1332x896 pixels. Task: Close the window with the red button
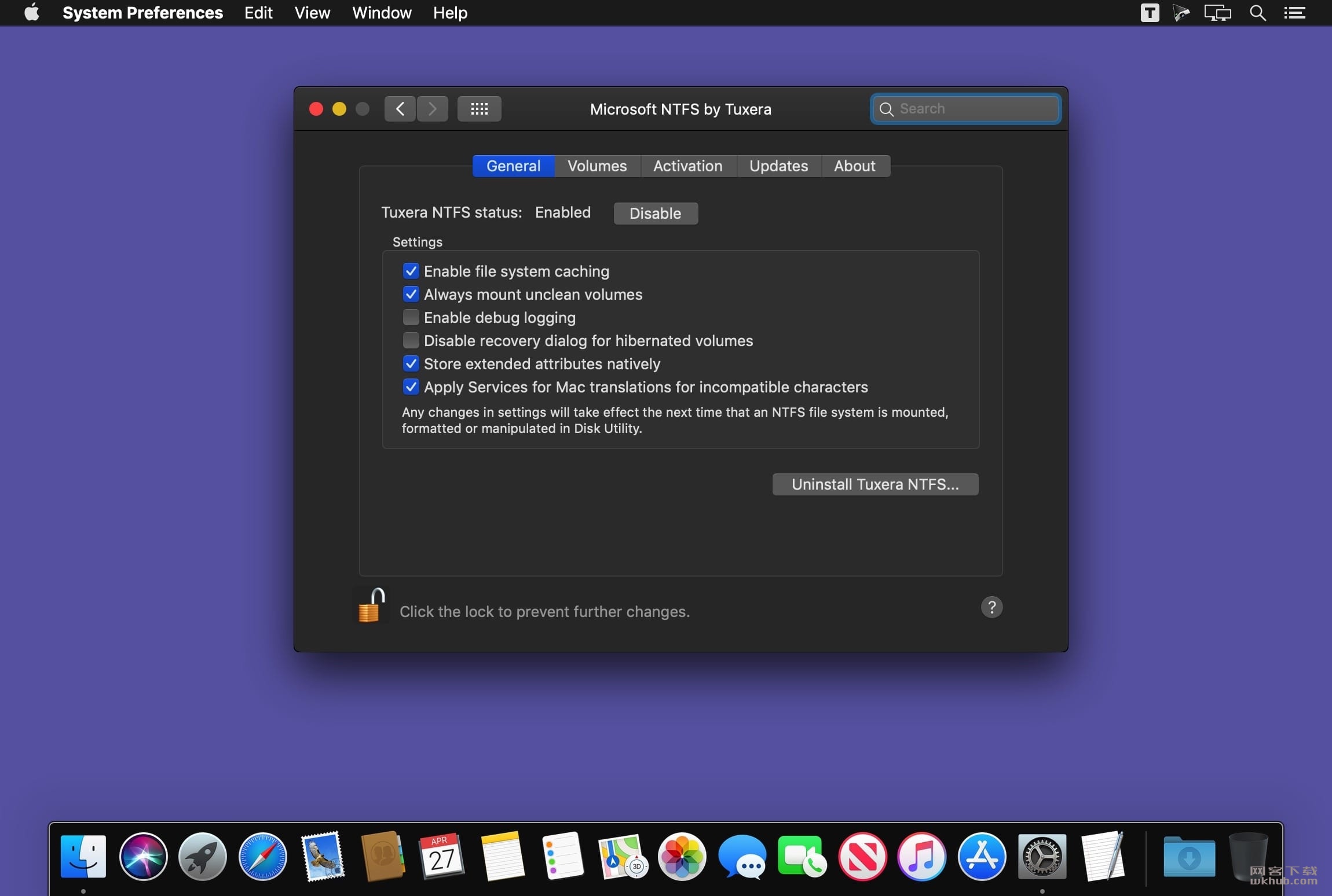316,109
